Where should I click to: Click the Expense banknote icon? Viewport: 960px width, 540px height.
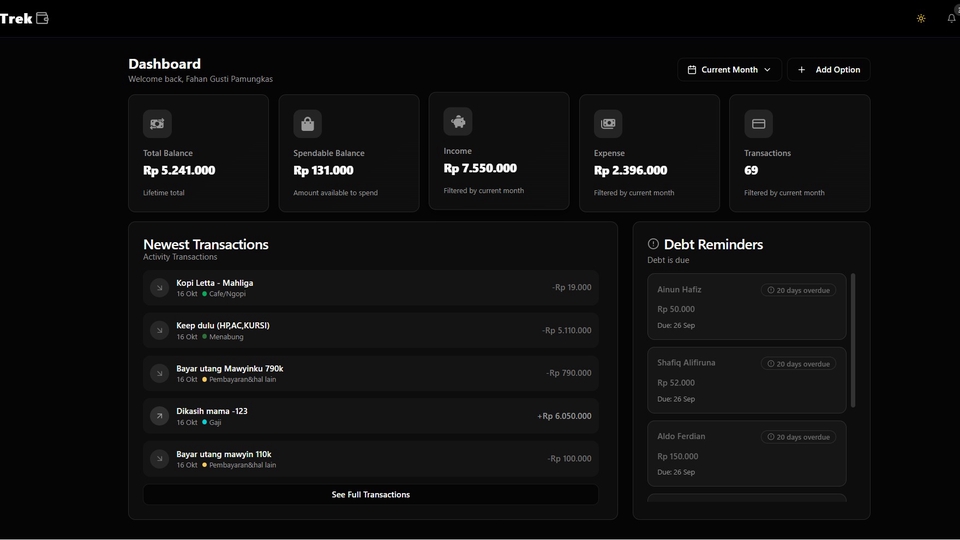click(x=608, y=124)
